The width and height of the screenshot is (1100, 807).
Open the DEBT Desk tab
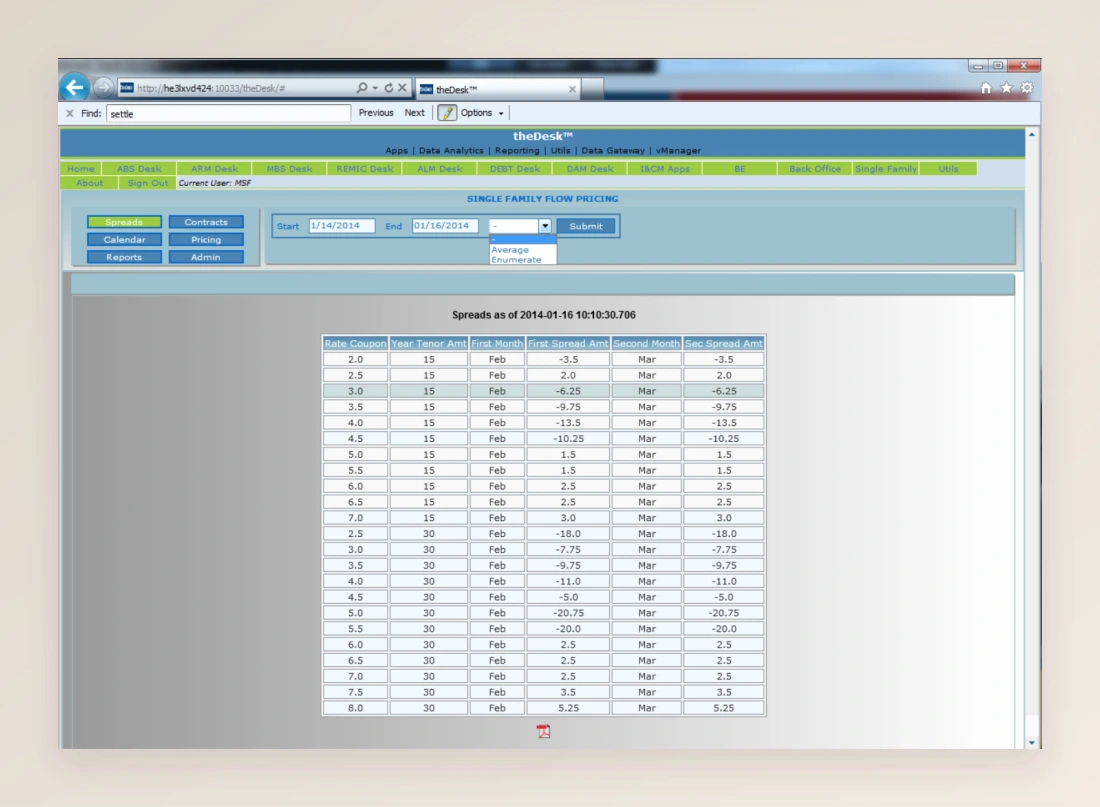point(514,168)
